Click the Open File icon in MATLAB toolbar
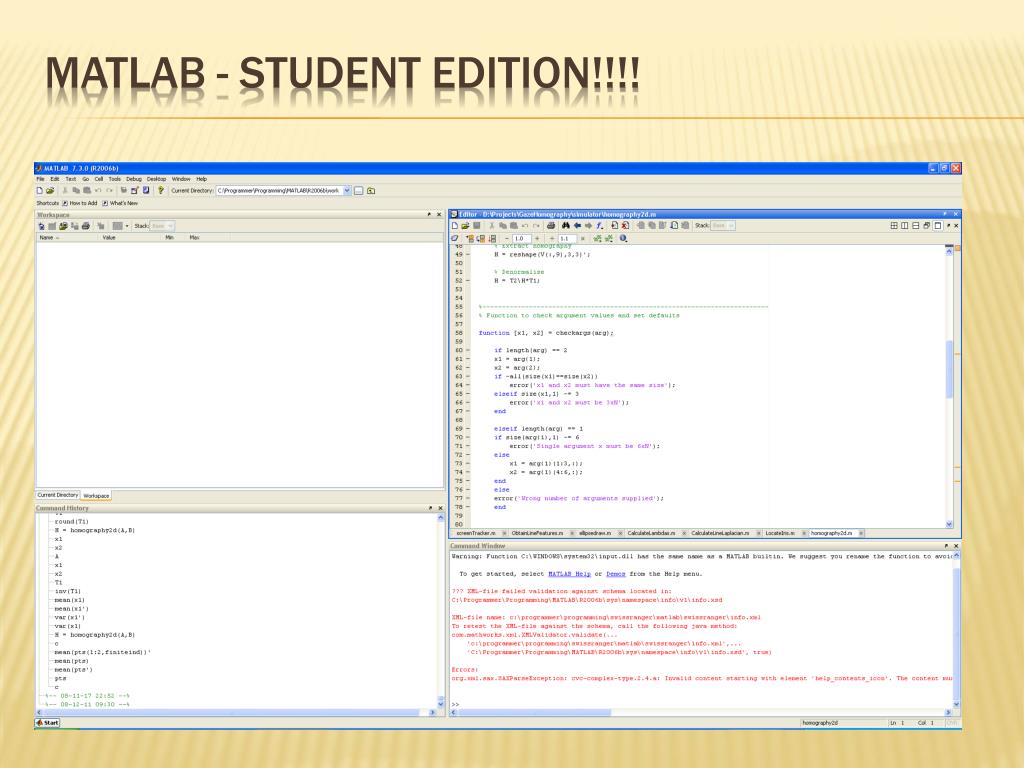This screenshot has width=1024, height=768. pyautogui.click(x=50, y=191)
